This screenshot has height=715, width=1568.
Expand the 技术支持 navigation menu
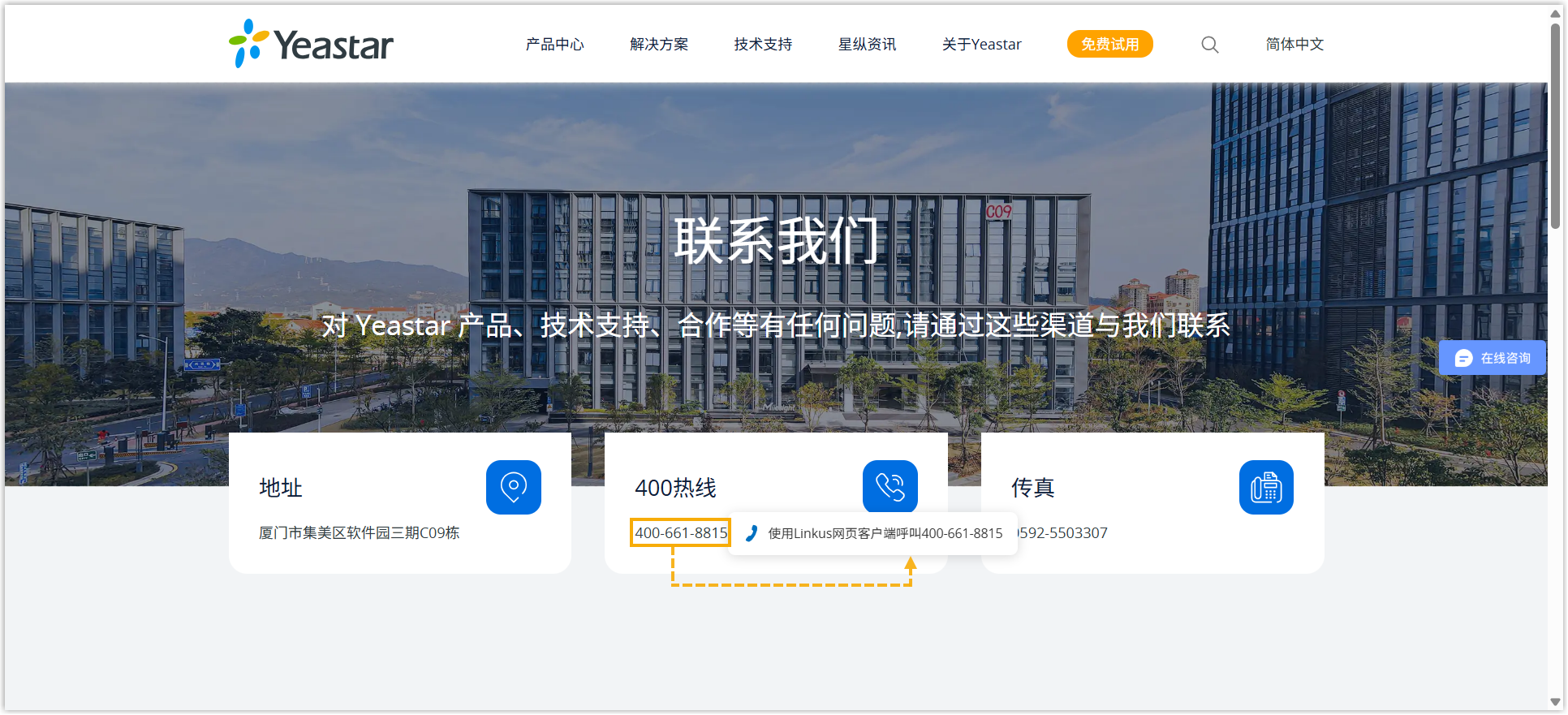coord(762,45)
